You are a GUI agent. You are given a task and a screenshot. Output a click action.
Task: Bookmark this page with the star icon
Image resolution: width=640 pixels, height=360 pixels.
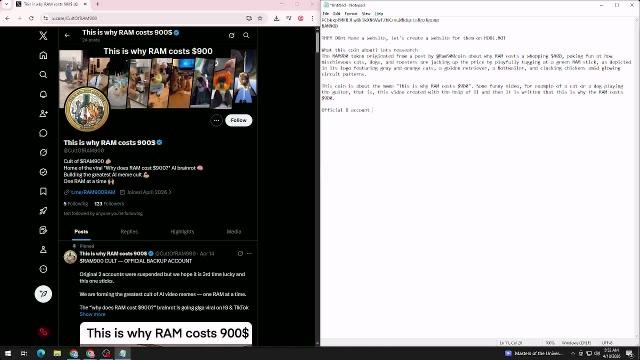tap(260, 18)
